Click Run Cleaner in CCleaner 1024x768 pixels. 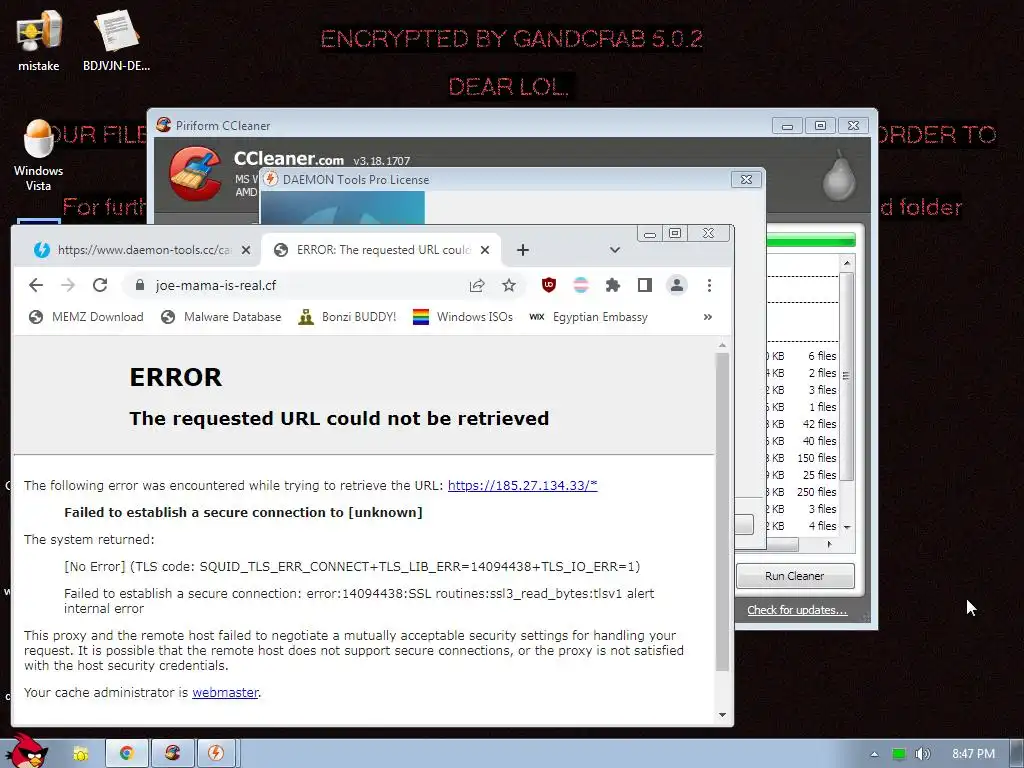(795, 576)
